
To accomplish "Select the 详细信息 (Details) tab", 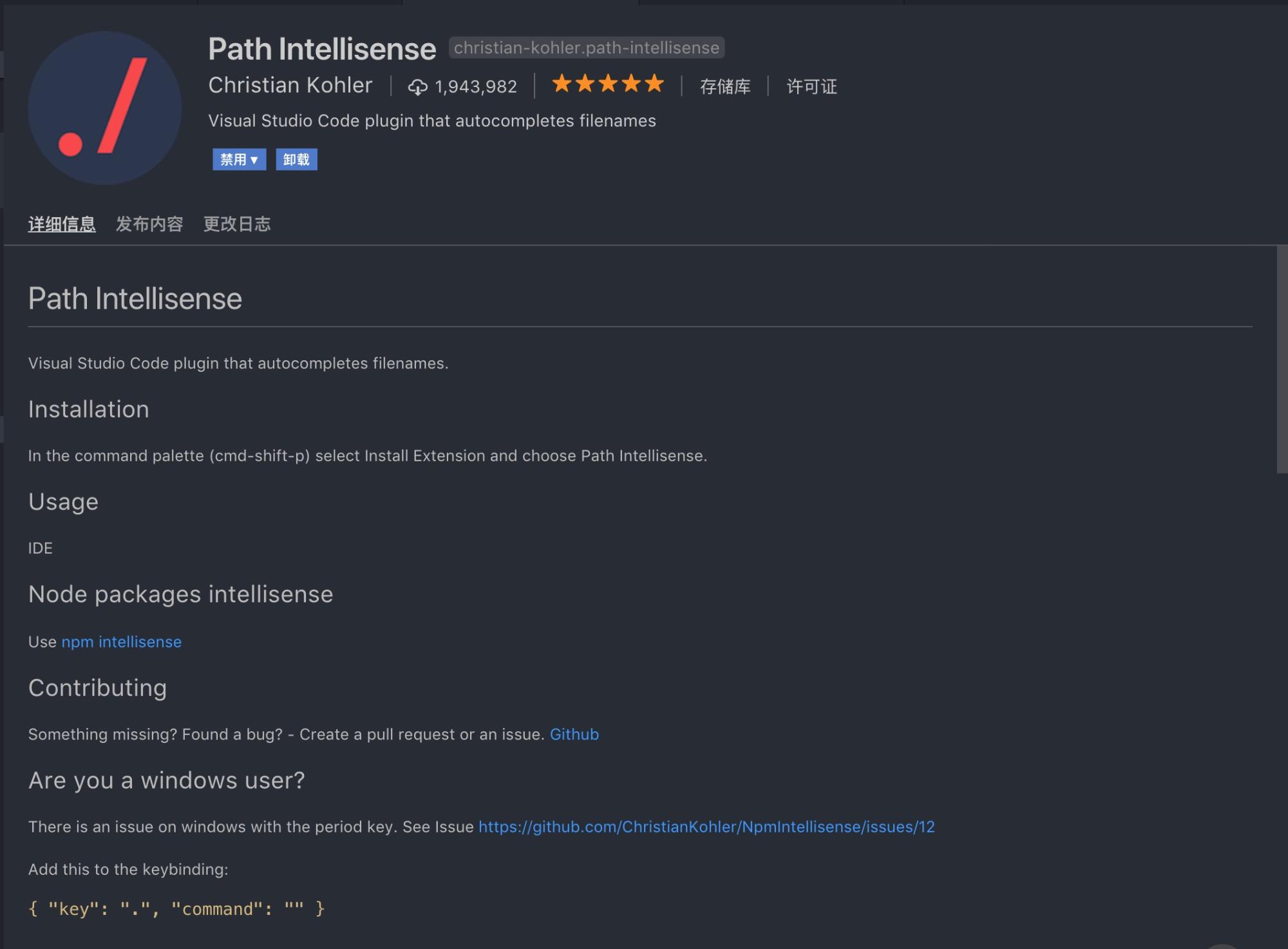I will (62, 224).
